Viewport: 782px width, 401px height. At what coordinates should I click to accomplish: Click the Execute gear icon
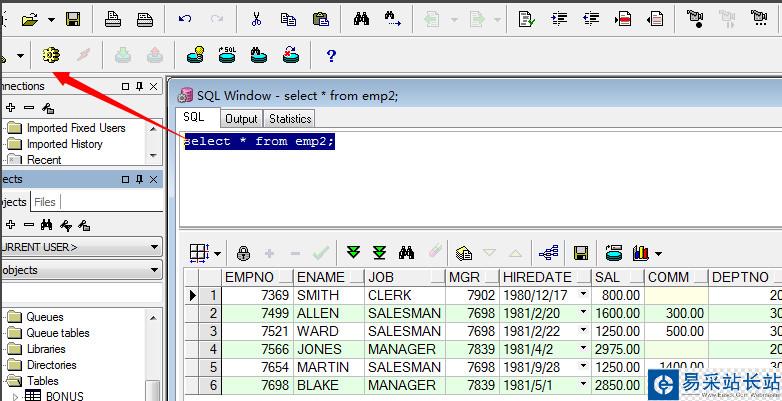point(51,55)
